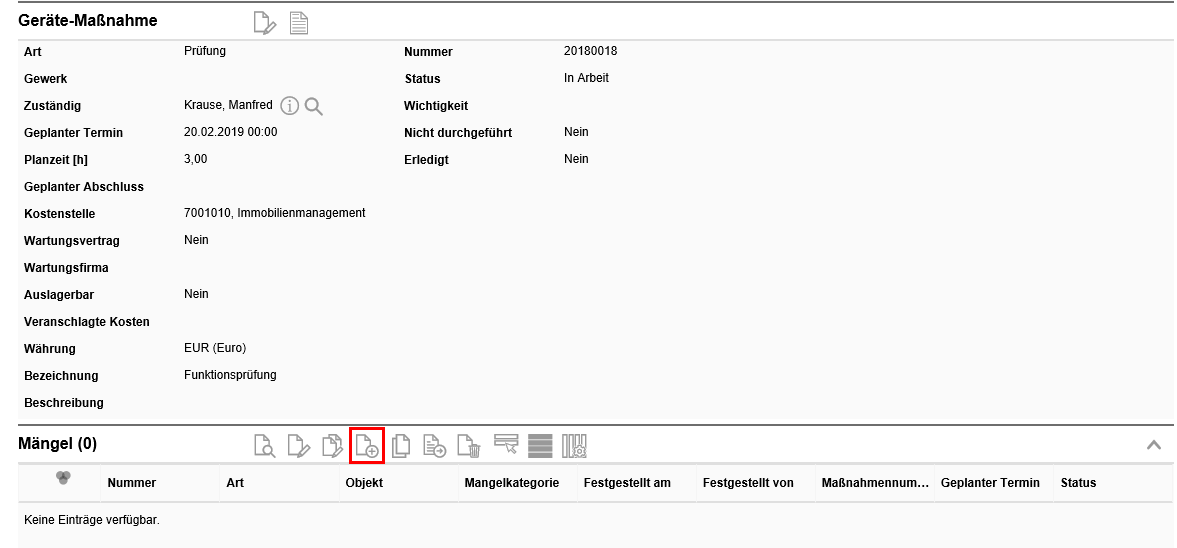1177x548 pixels.
Task: Open the column settings gear icon
Action: [x=574, y=446]
